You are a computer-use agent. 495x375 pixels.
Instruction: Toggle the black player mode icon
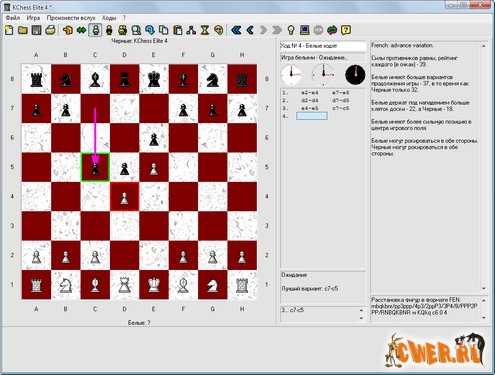tap(109, 30)
